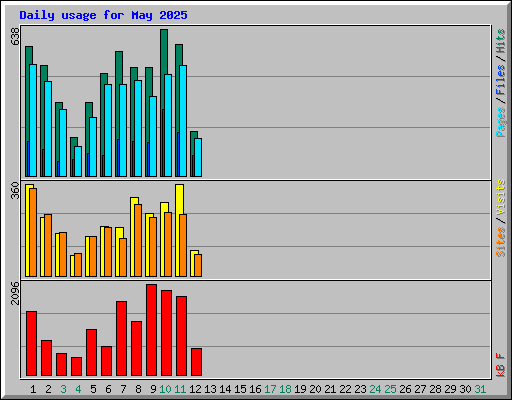Image resolution: width=512 pixels, height=400 pixels.
Task: Click day label 8
Action: point(138,389)
